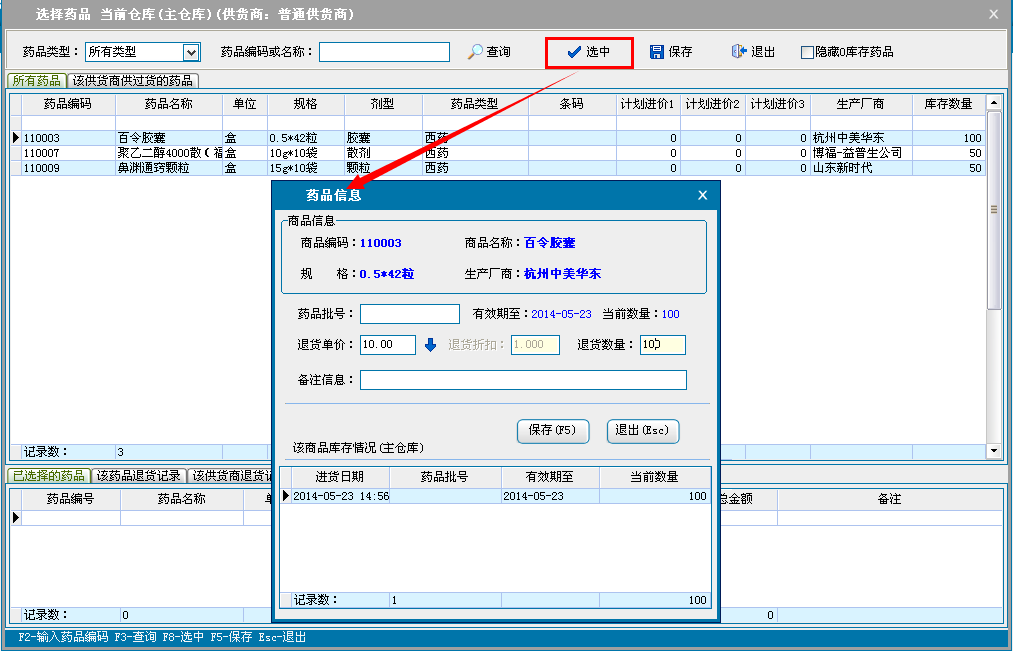Click the 选中 checkmark icon button

574,52
